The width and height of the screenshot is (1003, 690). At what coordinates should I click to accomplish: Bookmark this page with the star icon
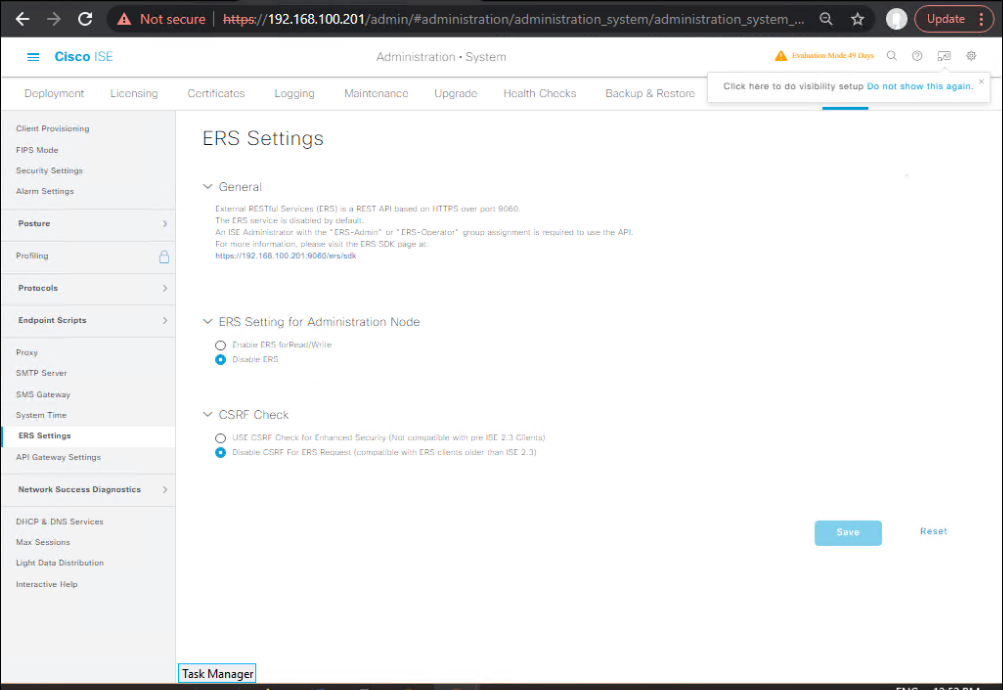click(857, 19)
